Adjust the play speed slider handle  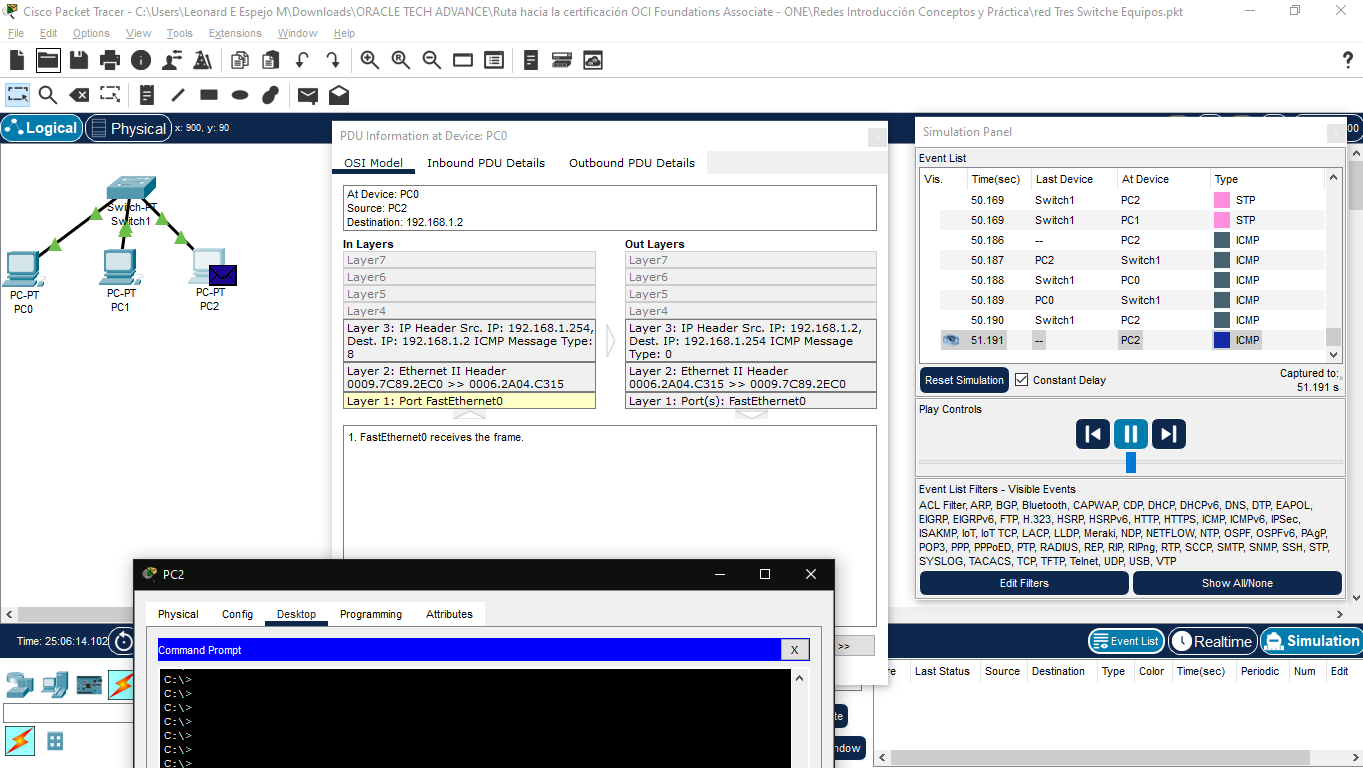pyautogui.click(x=1131, y=462)
